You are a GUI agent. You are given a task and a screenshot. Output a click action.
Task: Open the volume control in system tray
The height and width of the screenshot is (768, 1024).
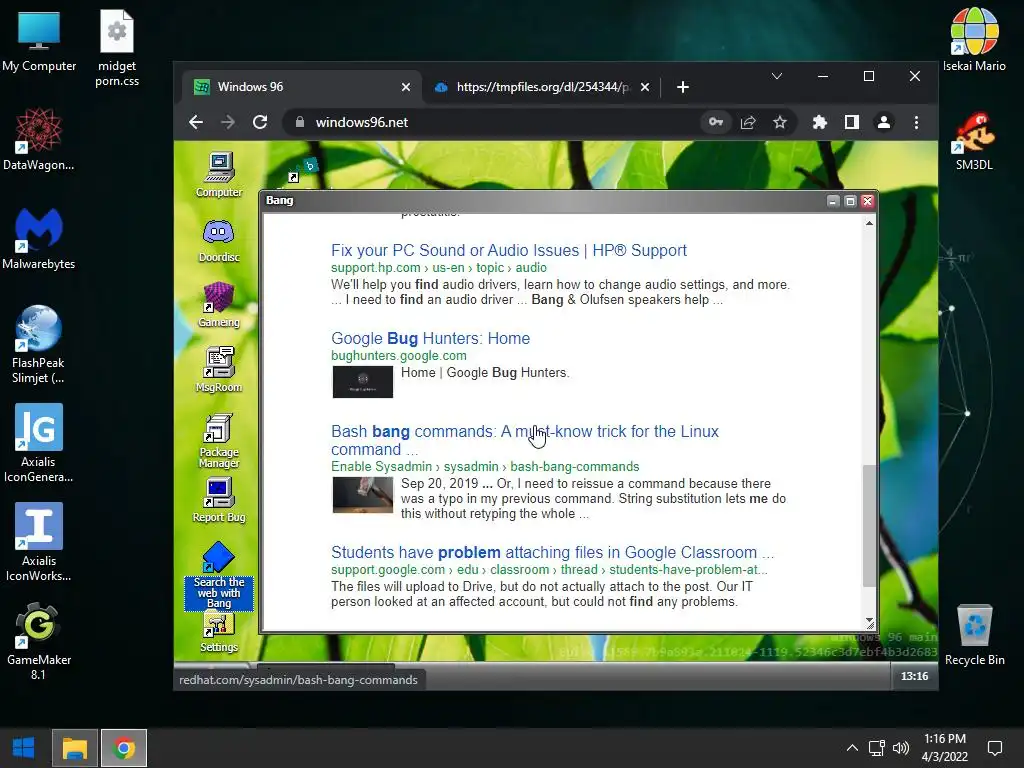coord(901,748)
